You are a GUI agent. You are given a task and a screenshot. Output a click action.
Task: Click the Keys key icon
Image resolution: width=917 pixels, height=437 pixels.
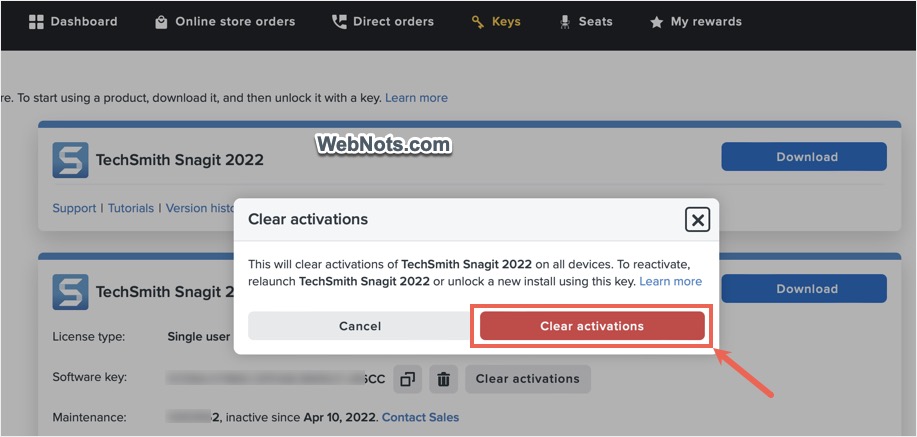pos(478,21)
